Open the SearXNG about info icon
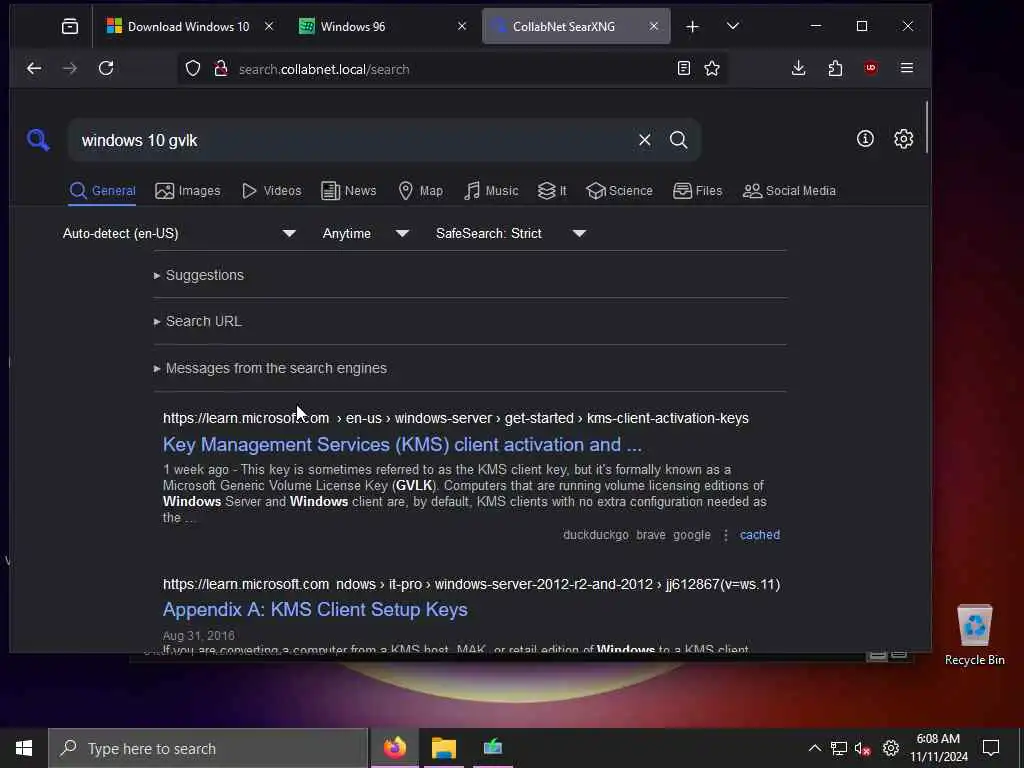The width and height of the screenshot is (1024, 768). pos(865,138)
